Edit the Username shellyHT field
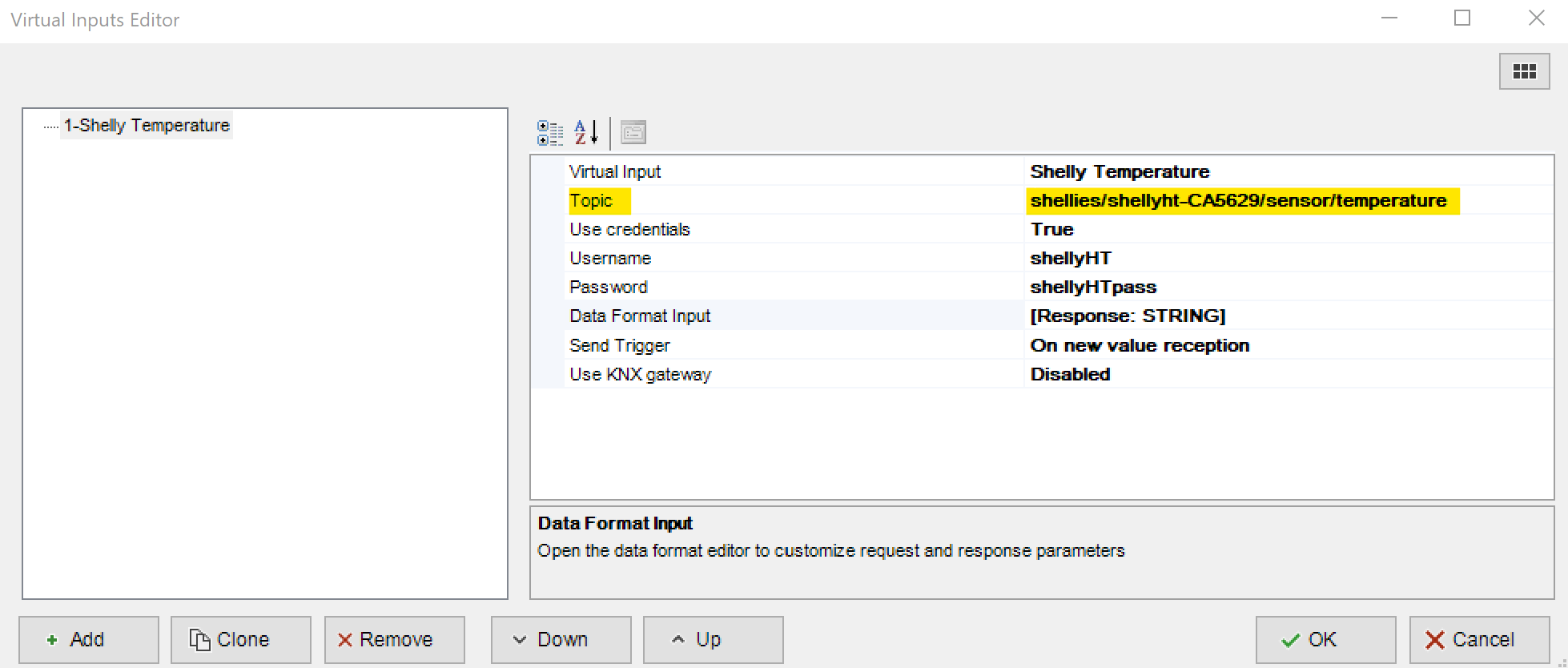 pos(1071,259)
